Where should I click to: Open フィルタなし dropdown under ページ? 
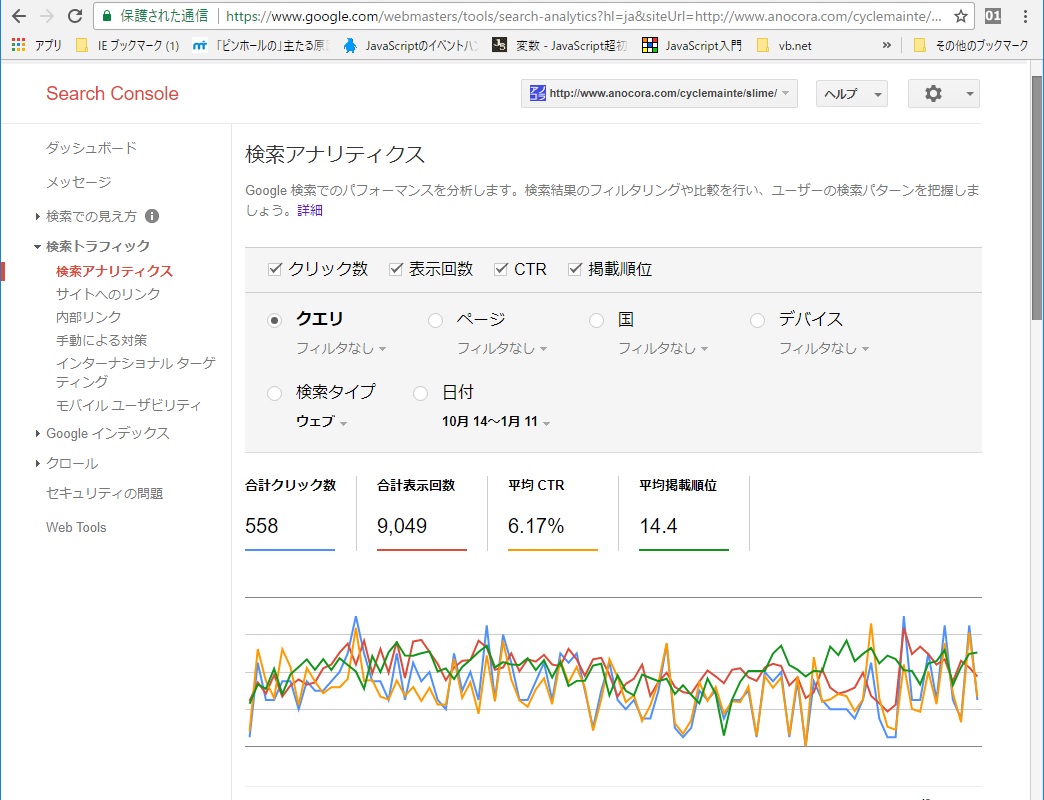[502, 348]
